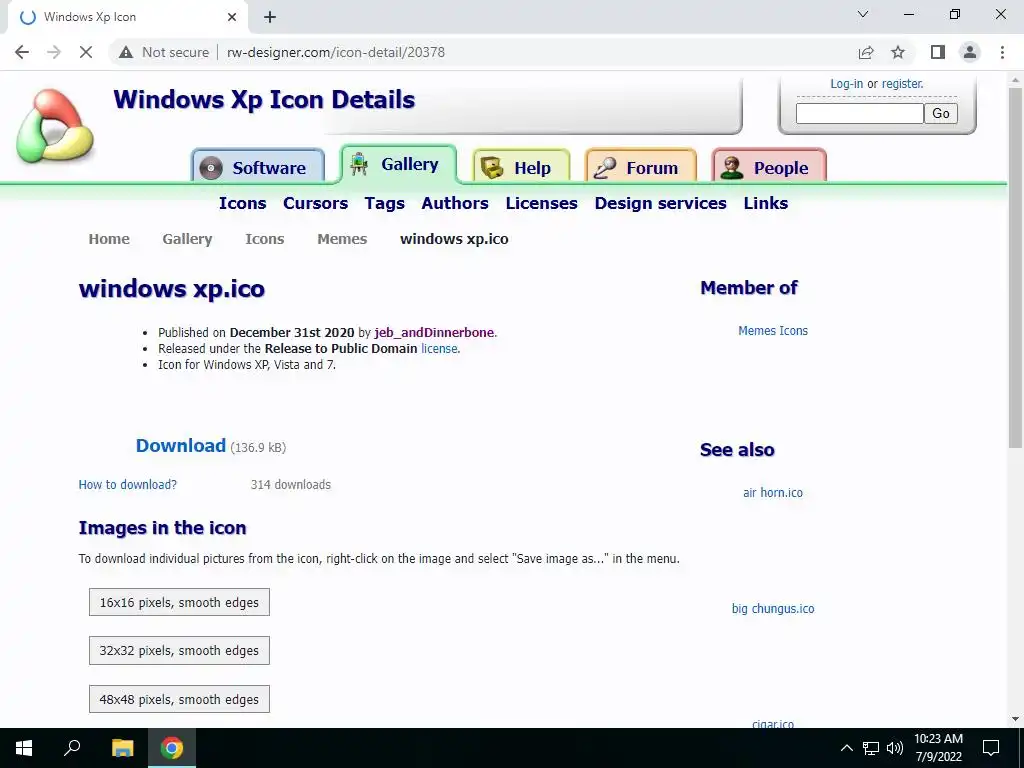Screen dimensions: 1024x768
Task: Open notification center icon
Action: click(x=991, y=748)
